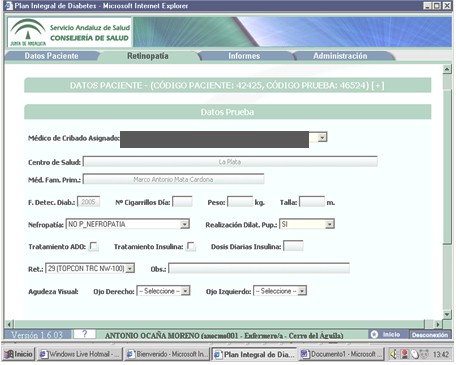Focus the Dosis Diarias Insulina field
This screenshot has width=456, height=365.
(293, 246)
